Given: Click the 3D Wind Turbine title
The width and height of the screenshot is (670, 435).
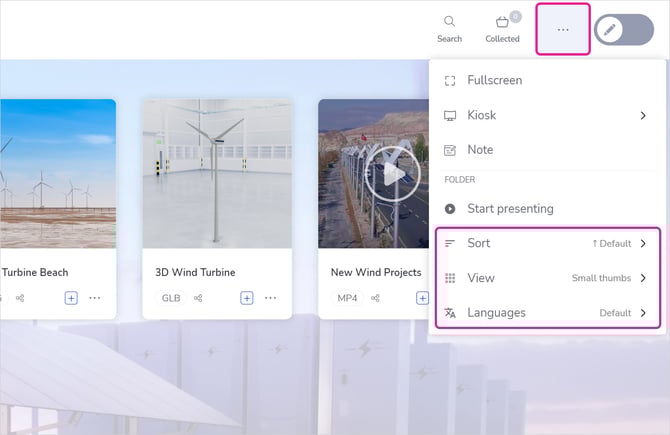Looking at the screenshot, I should (x=195, y=272).
